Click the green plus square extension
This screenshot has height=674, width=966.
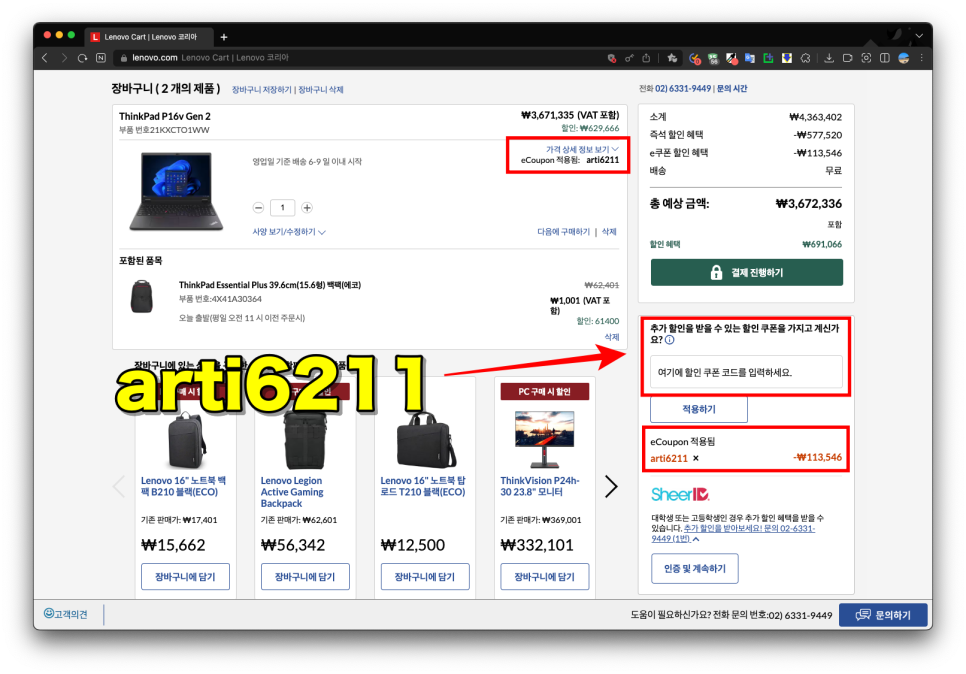pyautogui.click(x=768, y=59)
